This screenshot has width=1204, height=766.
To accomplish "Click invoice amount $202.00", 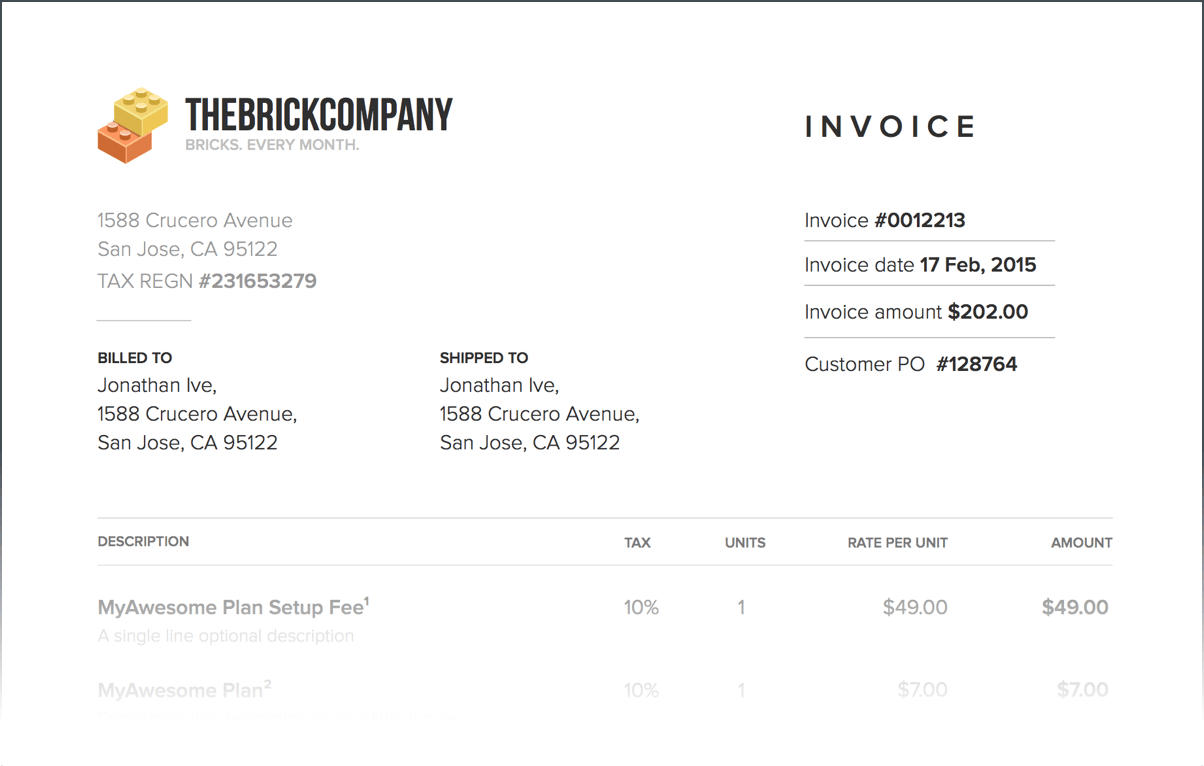I will pos(987,312).
